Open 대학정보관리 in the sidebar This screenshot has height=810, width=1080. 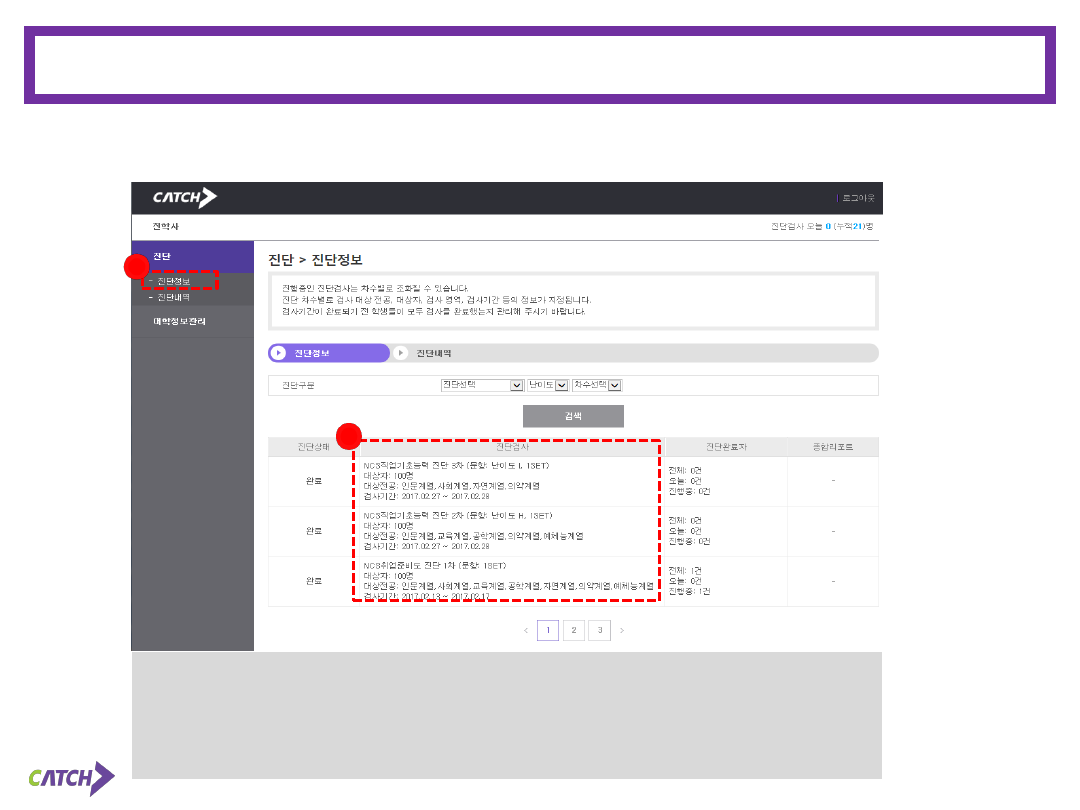pyautogui.click(x=179, y=322)
